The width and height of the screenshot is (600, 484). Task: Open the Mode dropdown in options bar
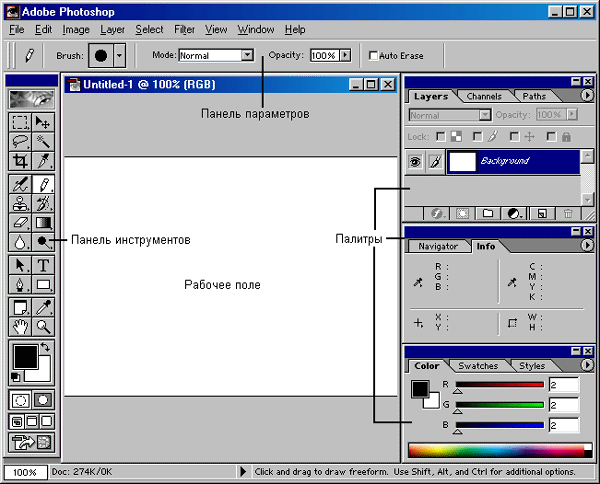click(248, 55)
